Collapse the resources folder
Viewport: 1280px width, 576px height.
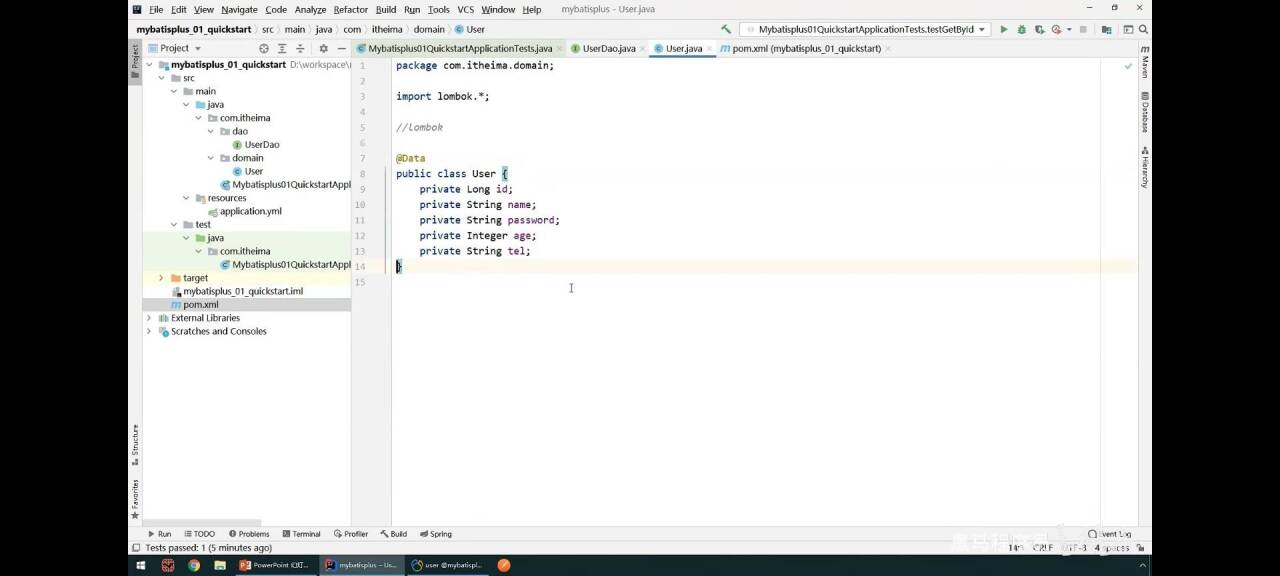[x=186, y=198]
